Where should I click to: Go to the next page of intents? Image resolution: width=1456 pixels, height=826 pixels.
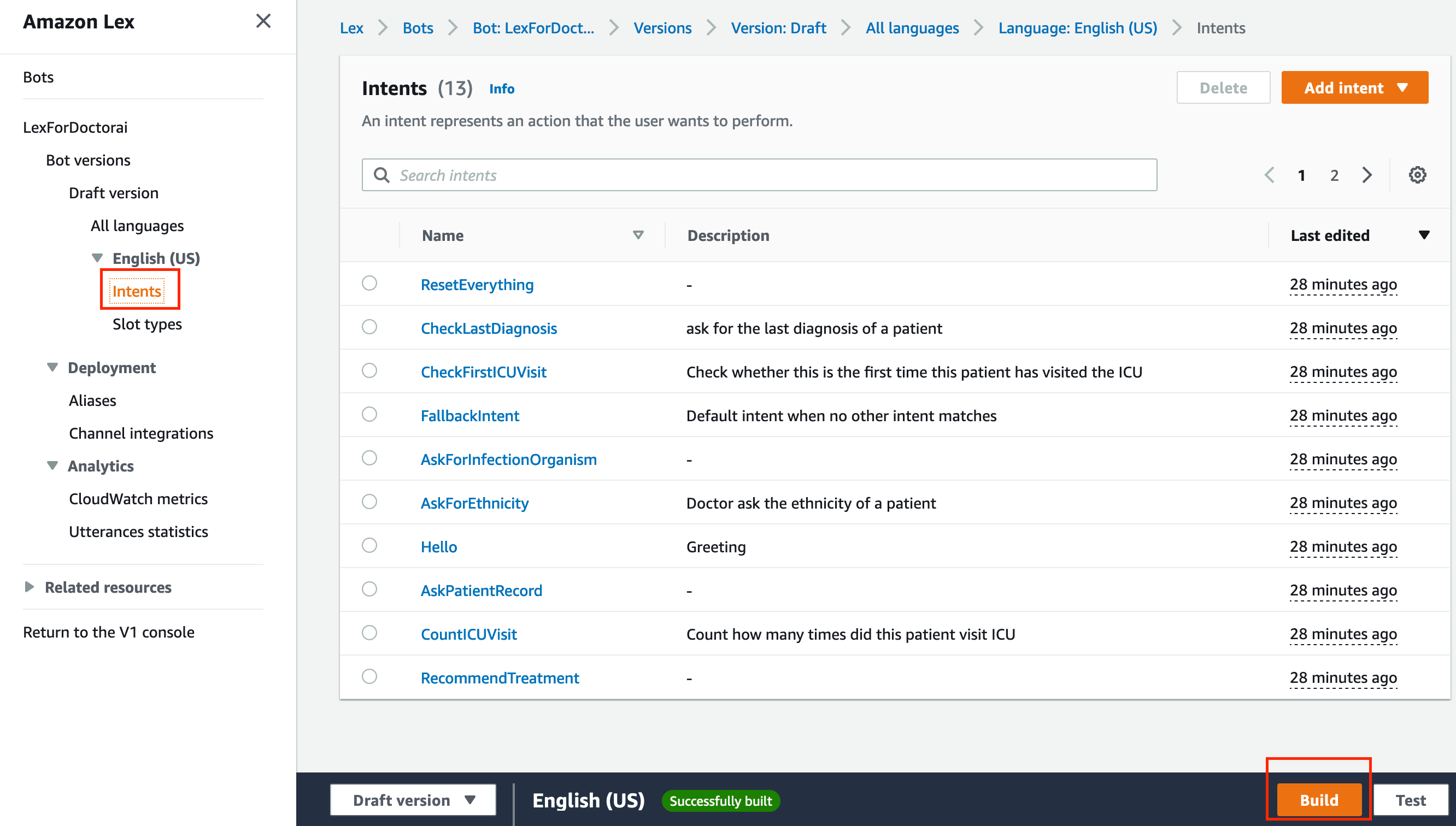click(x=1367, y=175)
